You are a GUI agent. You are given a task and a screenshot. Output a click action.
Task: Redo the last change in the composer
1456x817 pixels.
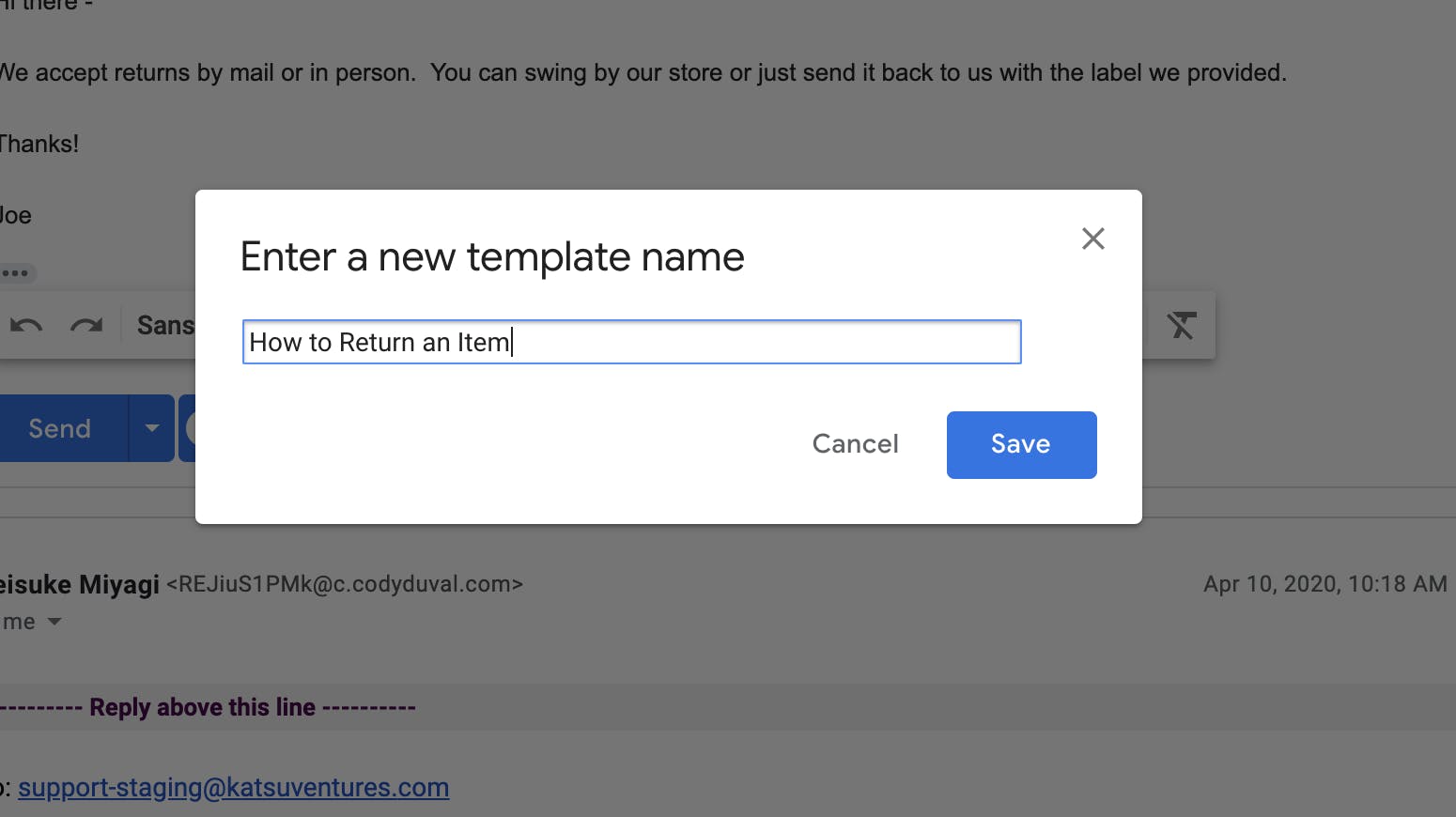coord(87,324)
